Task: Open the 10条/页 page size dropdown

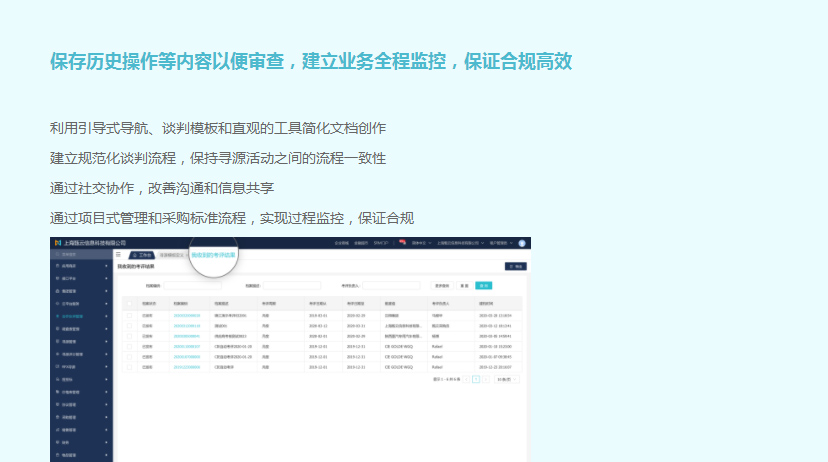Action: [507, 379]
